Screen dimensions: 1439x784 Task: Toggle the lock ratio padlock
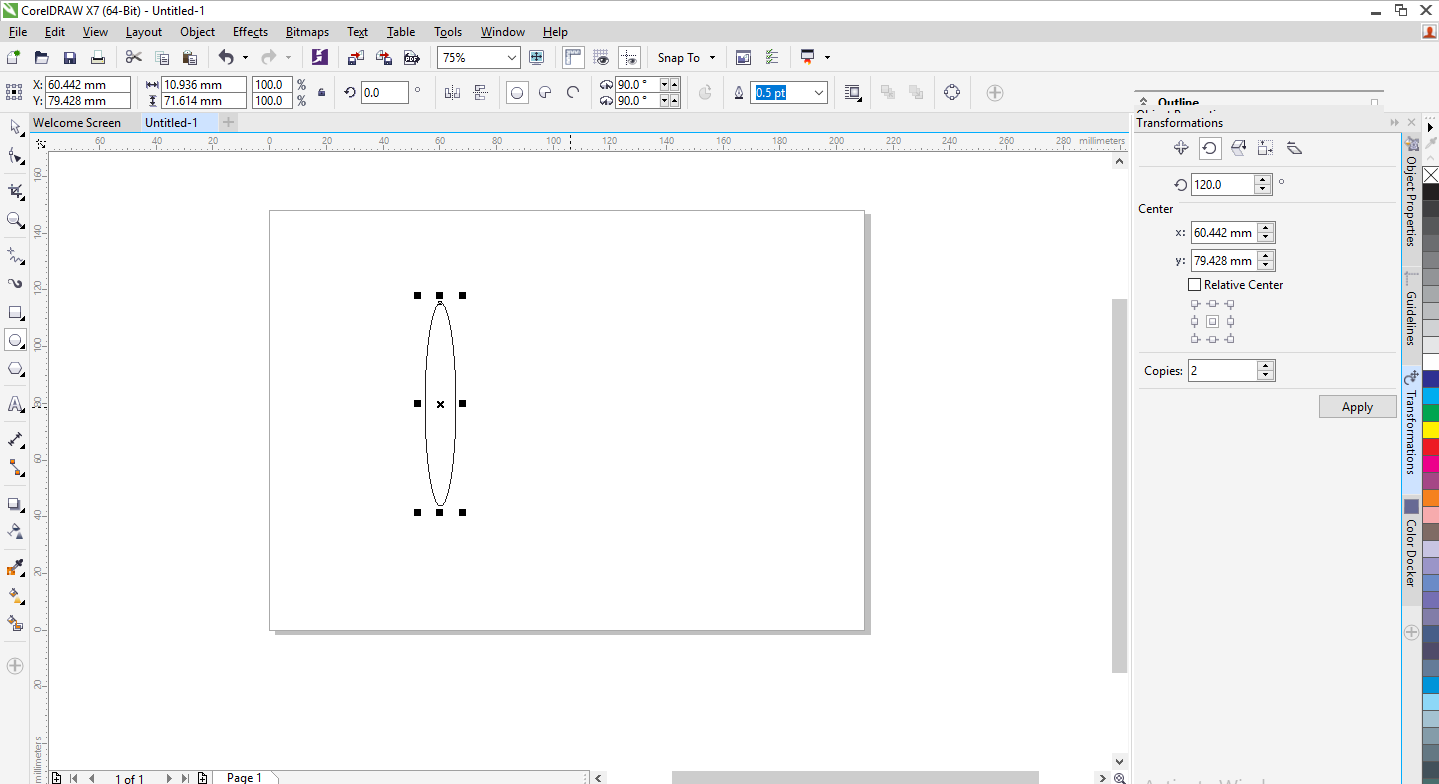(321, 93)
